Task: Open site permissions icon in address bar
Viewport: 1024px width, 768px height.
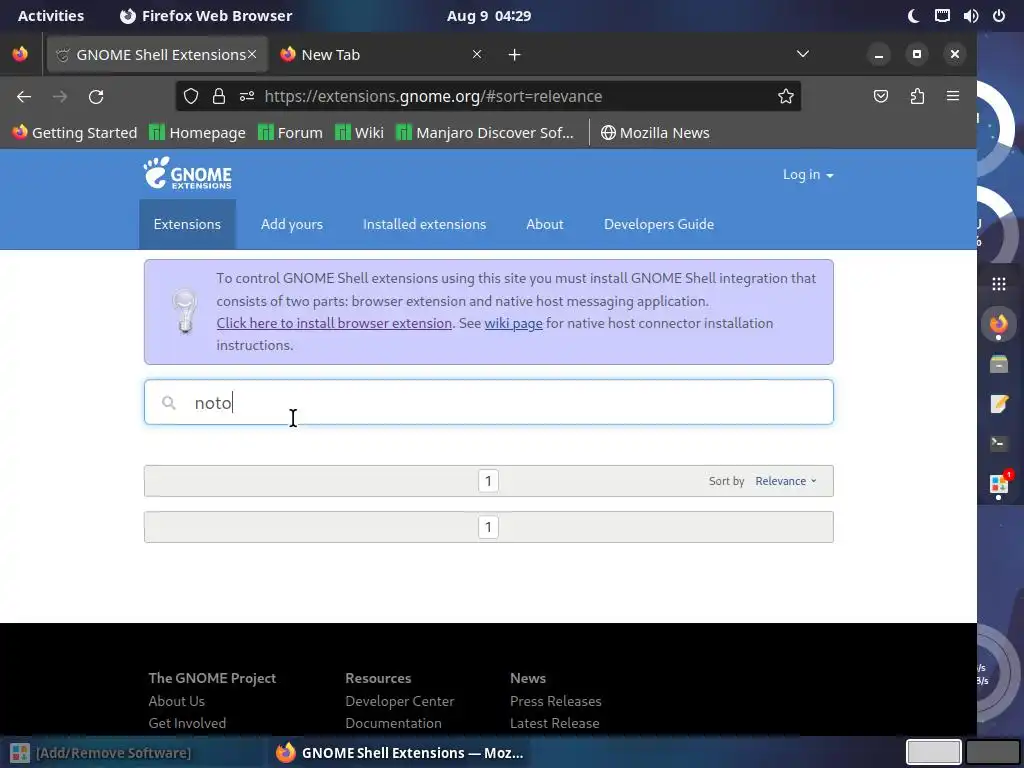Action: [247, 97]
